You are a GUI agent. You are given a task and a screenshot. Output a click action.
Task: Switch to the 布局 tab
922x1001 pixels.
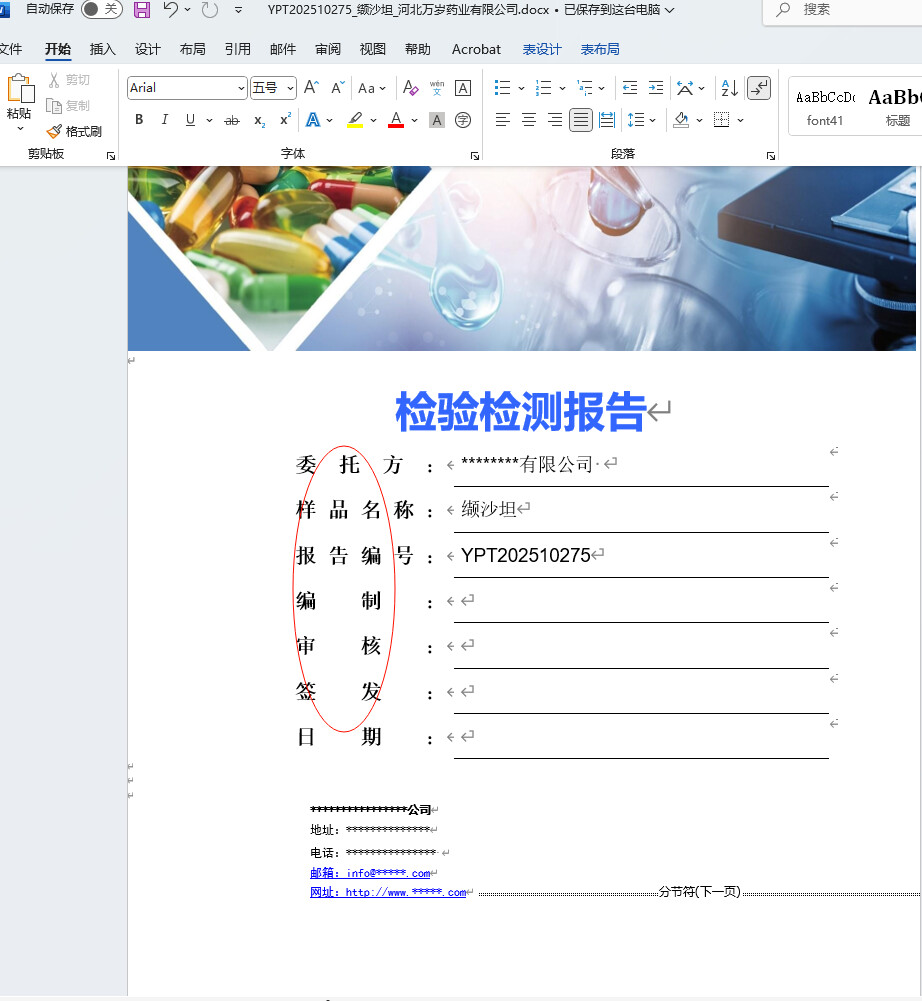click(x=192, y=49)
